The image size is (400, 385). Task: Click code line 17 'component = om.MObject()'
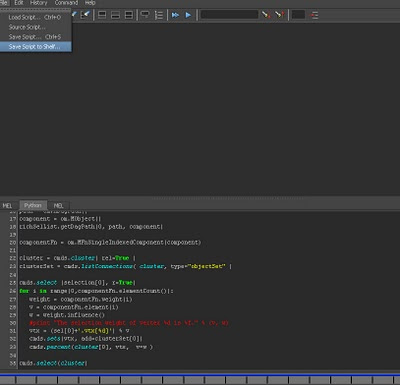point(60,219)
